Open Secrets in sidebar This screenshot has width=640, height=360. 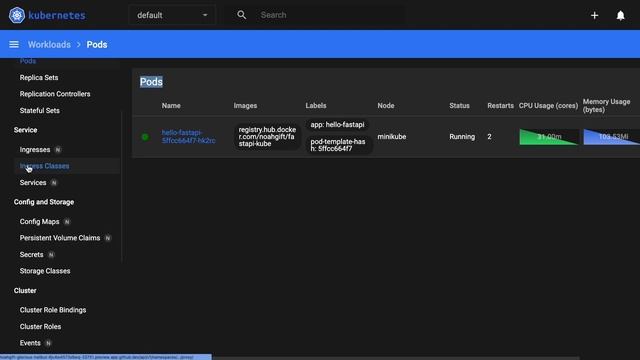click(x=31, y=255)
